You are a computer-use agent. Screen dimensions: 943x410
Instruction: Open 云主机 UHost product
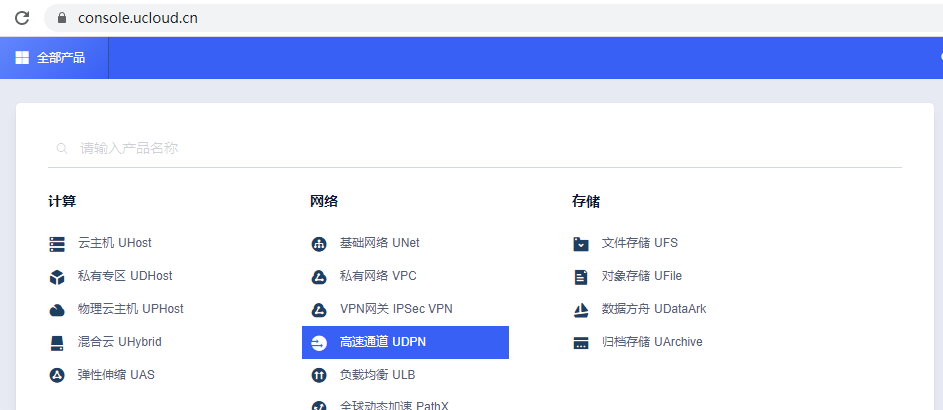click(x=115, y=243)
